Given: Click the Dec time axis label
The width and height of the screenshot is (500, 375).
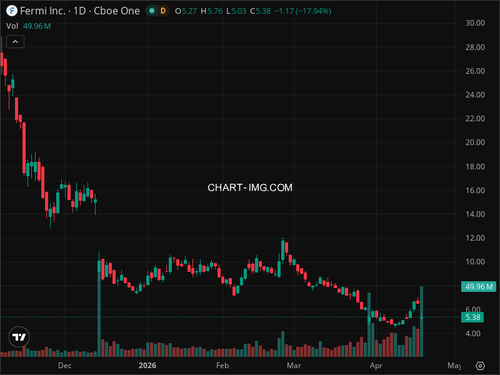Looking at the screenshot, I should pos(65,365).
